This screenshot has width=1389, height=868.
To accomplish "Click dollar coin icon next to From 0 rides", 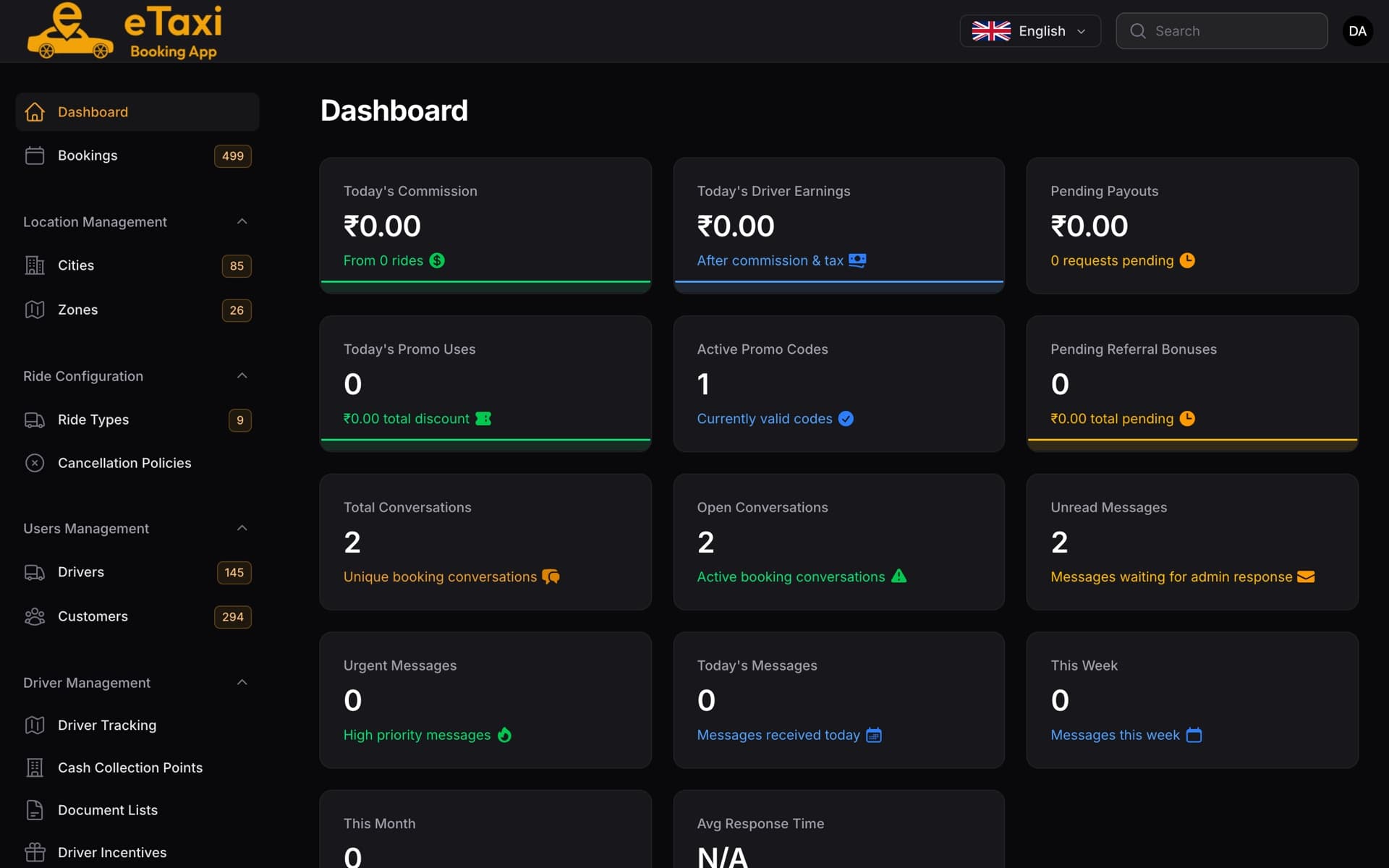I will coord(437,260).
